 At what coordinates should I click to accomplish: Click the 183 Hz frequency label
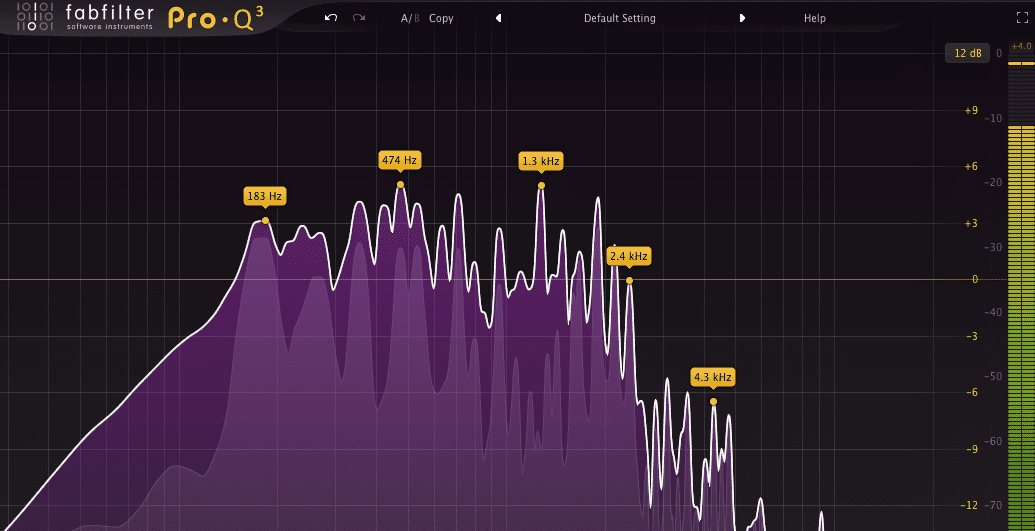(265, 196)
